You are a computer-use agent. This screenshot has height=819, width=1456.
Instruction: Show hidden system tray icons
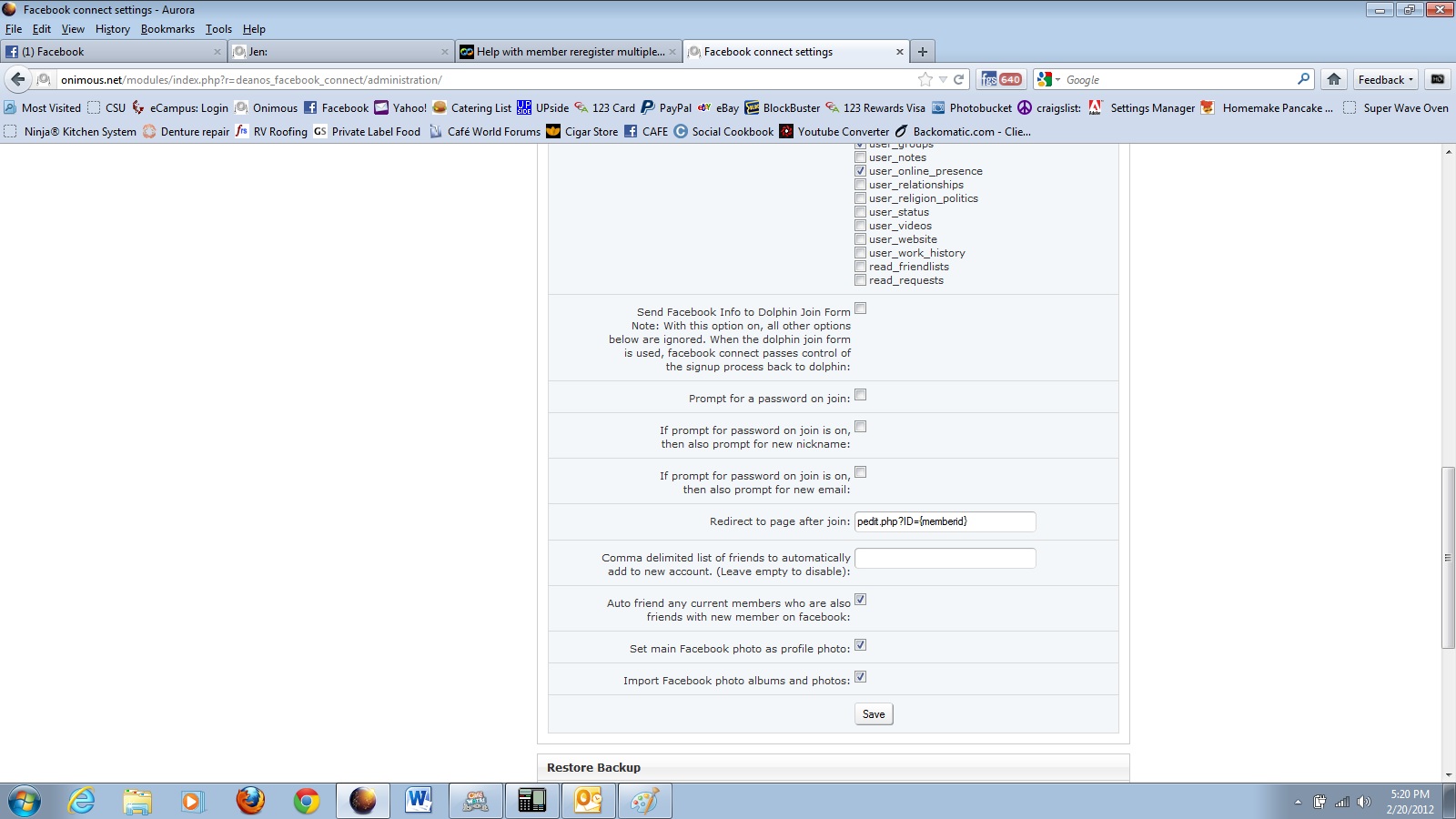coord(1298,802)
